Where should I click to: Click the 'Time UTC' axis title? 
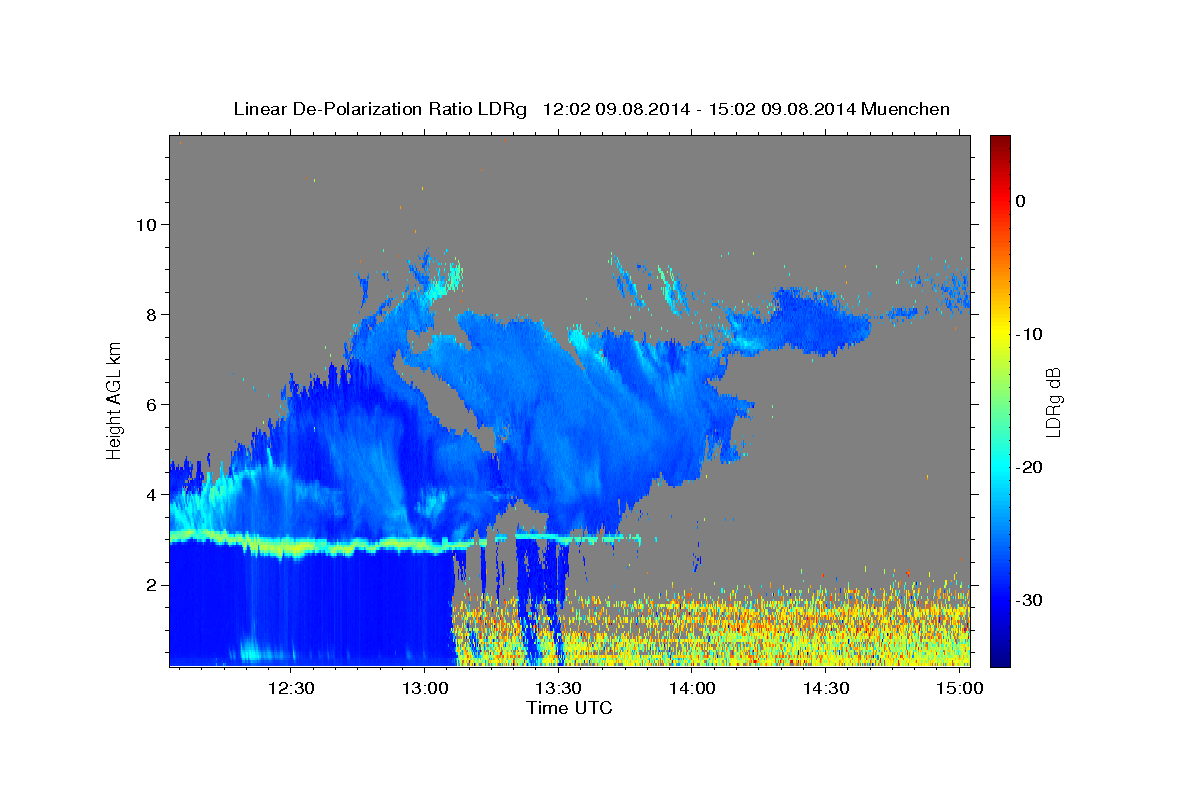pyautogui.click(x=569, y=708)
